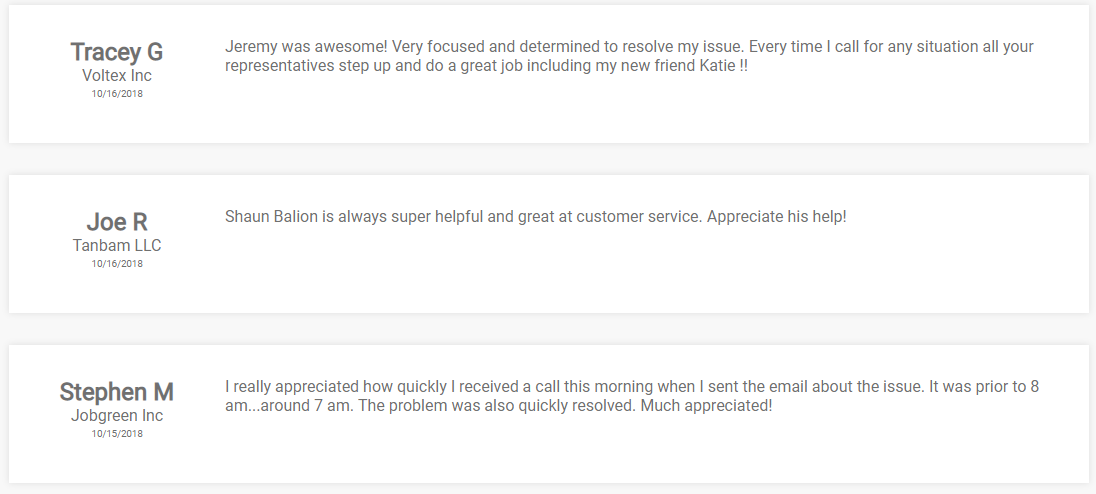This screenshot has height=494, width=1096.
Task: Click the second line mentioning friend Katie
Action: tap(486, 66)
